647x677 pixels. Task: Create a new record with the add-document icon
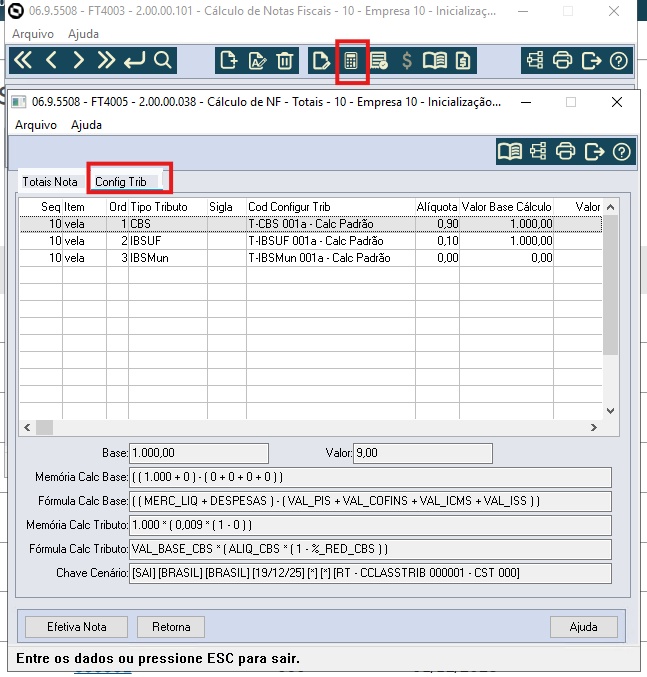coord(228,60)
